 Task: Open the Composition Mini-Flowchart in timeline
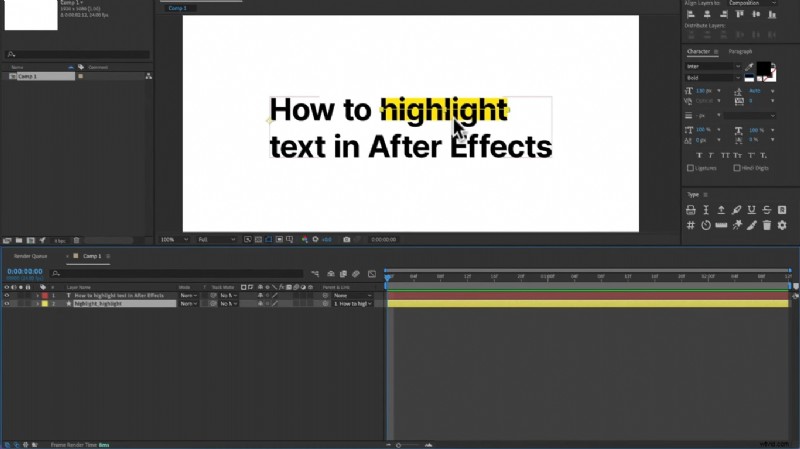click(315, 274)
